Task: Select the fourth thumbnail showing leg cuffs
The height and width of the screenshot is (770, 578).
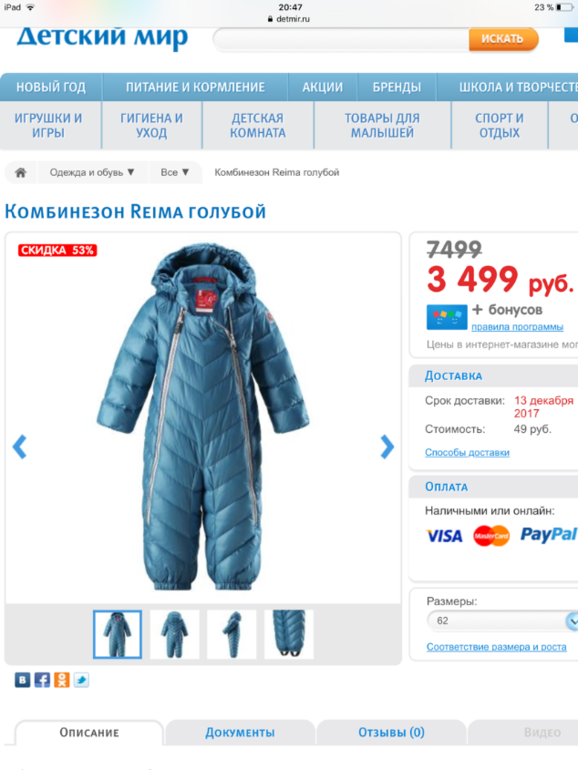Action: [x=289, y=634]
